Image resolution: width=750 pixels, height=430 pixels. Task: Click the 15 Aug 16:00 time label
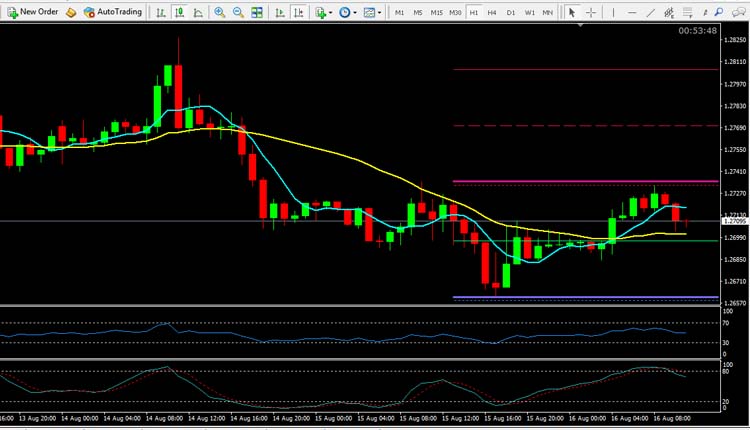tap(503, 419)
